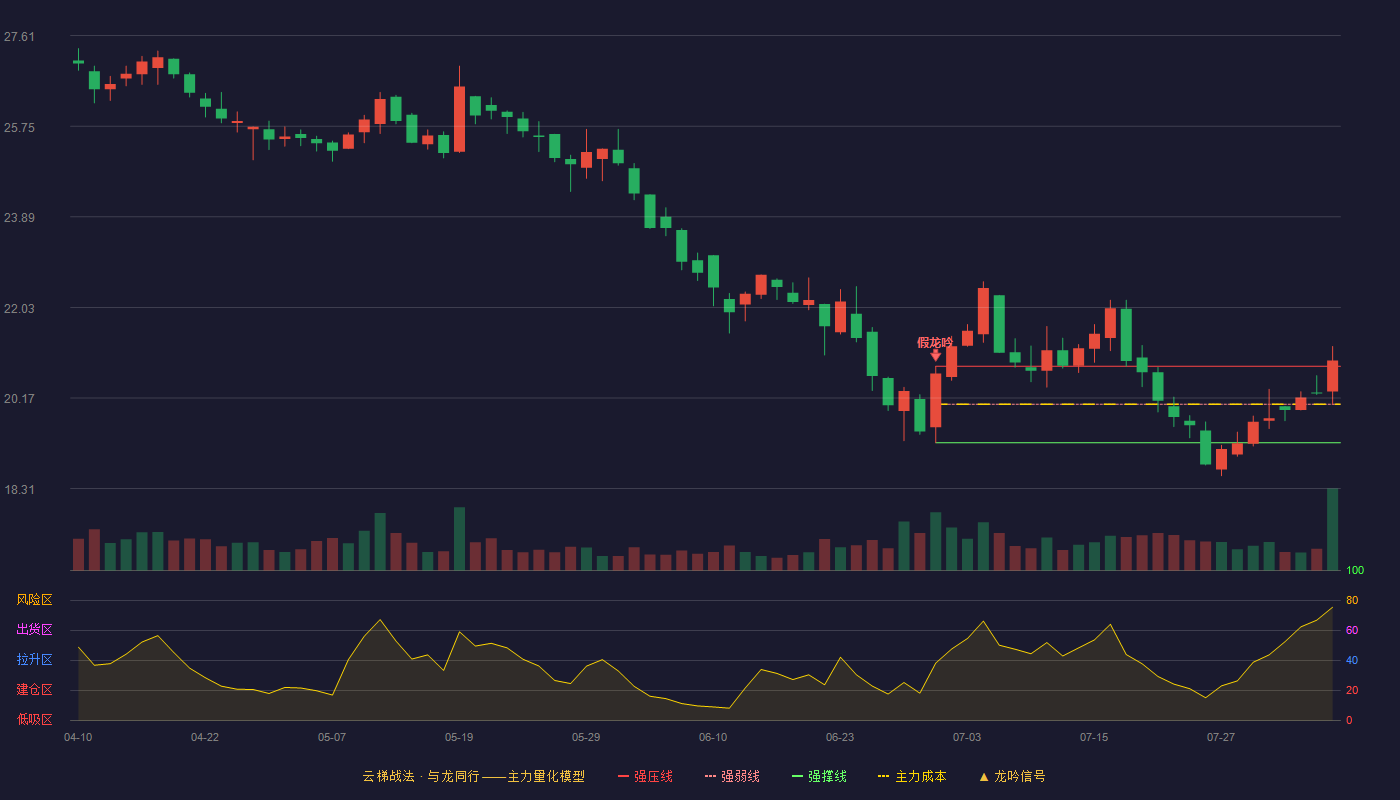This screenshot has height=800, width=1400.
Task: Click the yellow dashed 主力成本 legend icon
Action: [x=884, y=776]
